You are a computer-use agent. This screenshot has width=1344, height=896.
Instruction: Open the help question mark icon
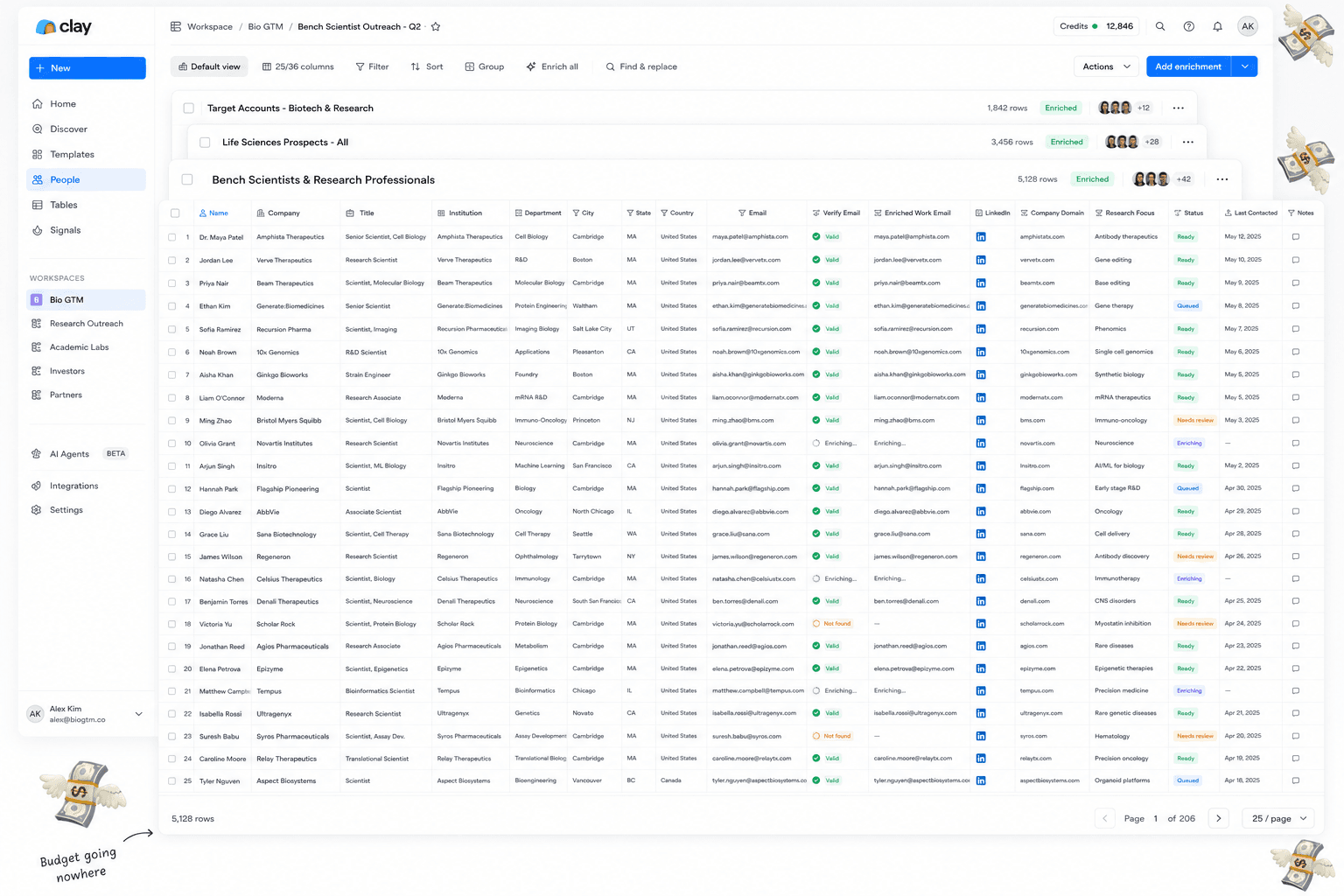[1189, 26]
